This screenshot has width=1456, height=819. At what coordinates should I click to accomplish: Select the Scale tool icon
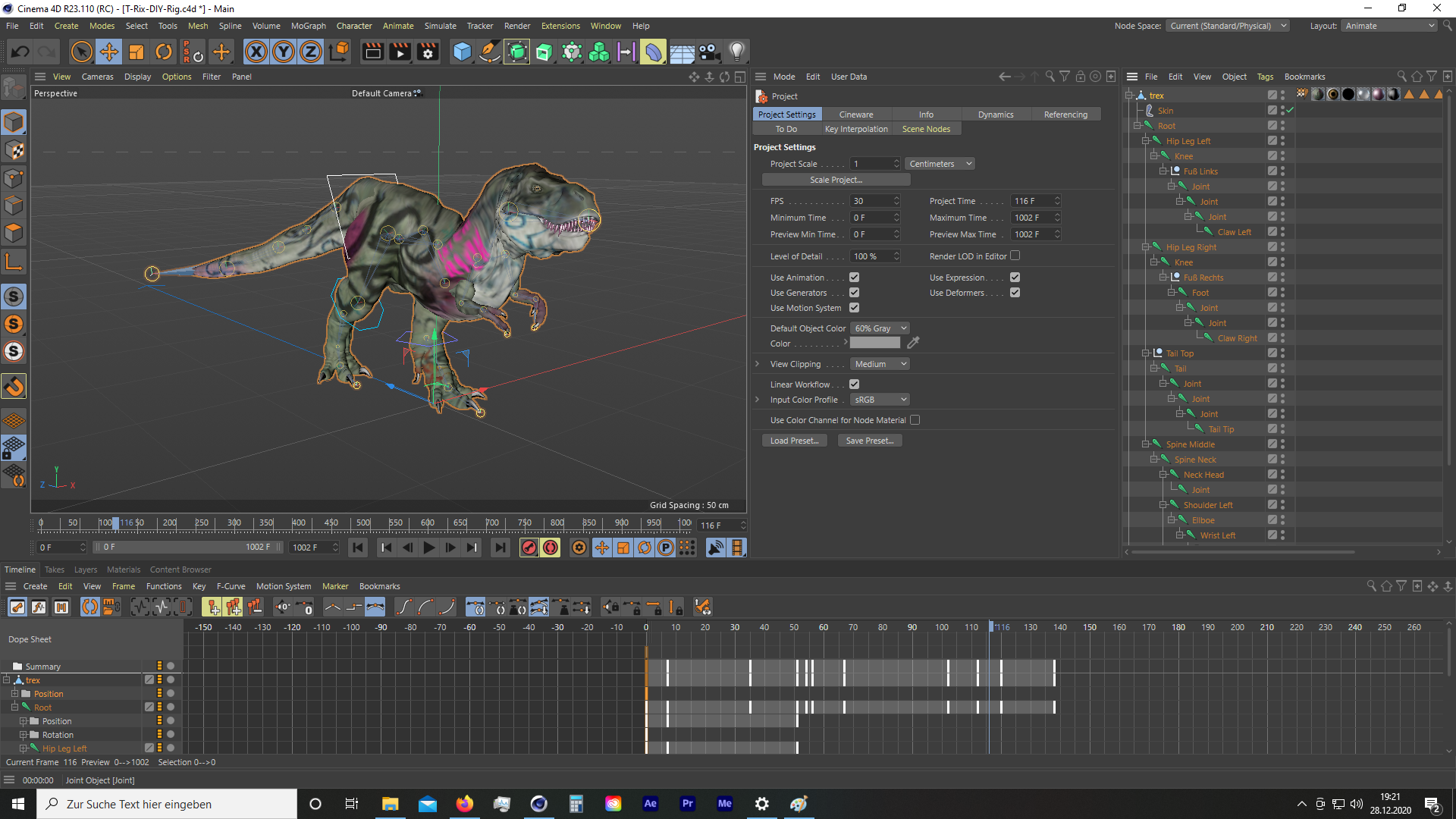tap(136, 52)
